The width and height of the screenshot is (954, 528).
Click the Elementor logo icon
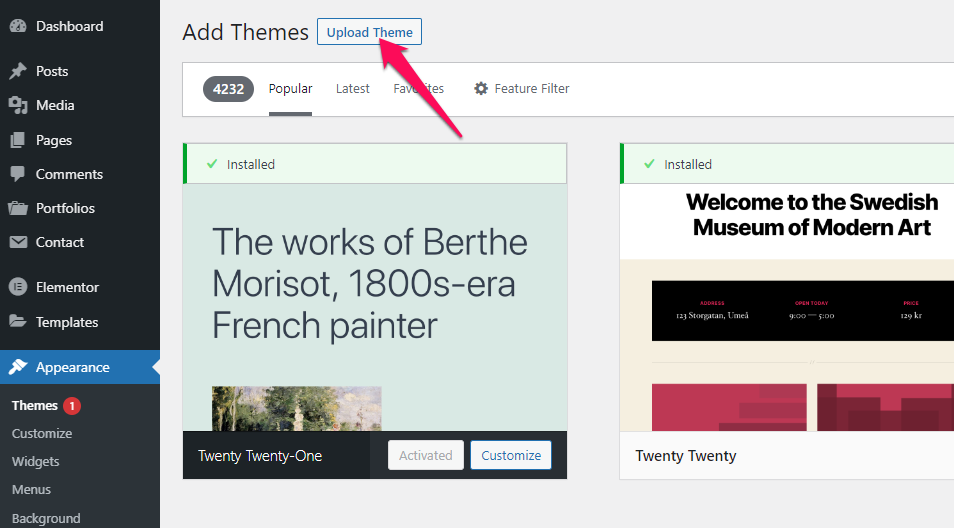point(18,287)
